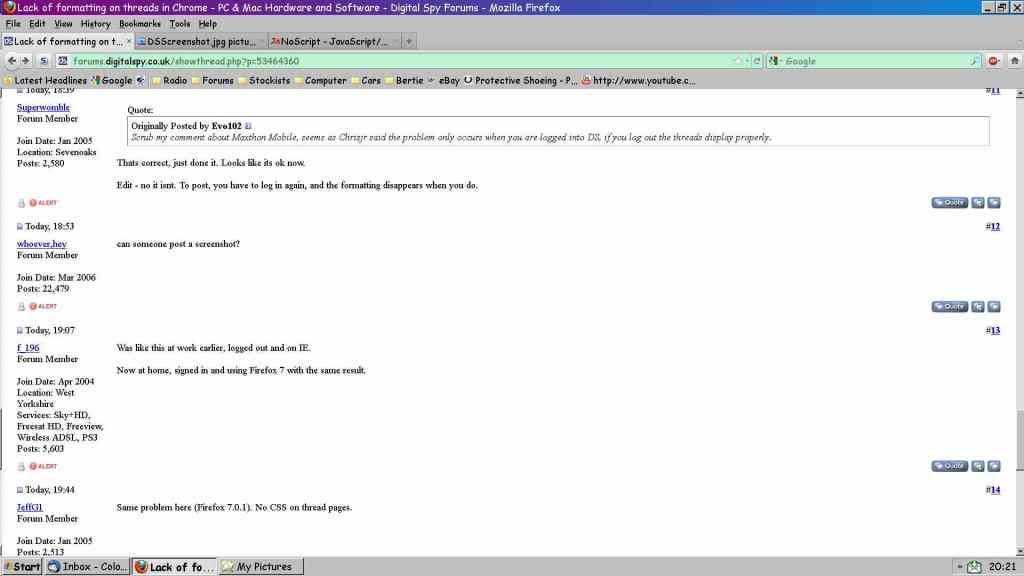This screenshot has width=1024, height=576.
Task: Switch to the DSScreenshot.jpg tab
Action: (200, 41)
